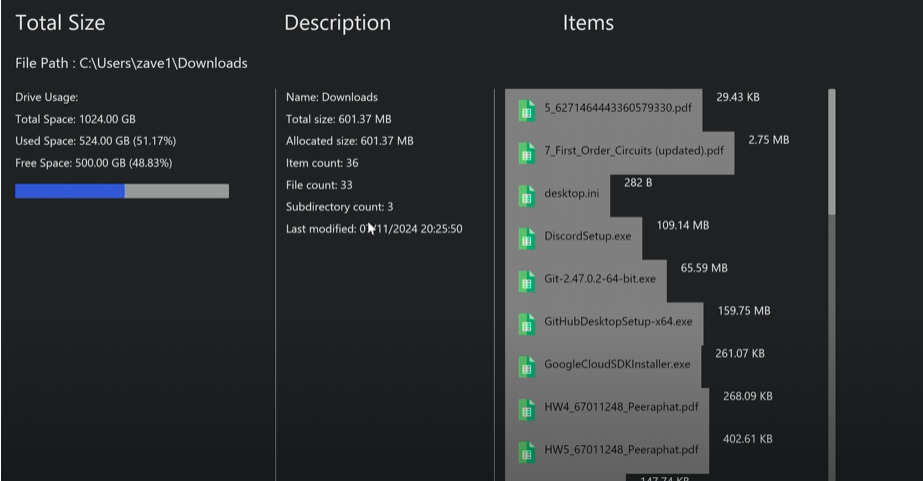Click the Total Size heading
Image resolution: width=923 pixels, height=481 pixels.
tap(60, 23)
